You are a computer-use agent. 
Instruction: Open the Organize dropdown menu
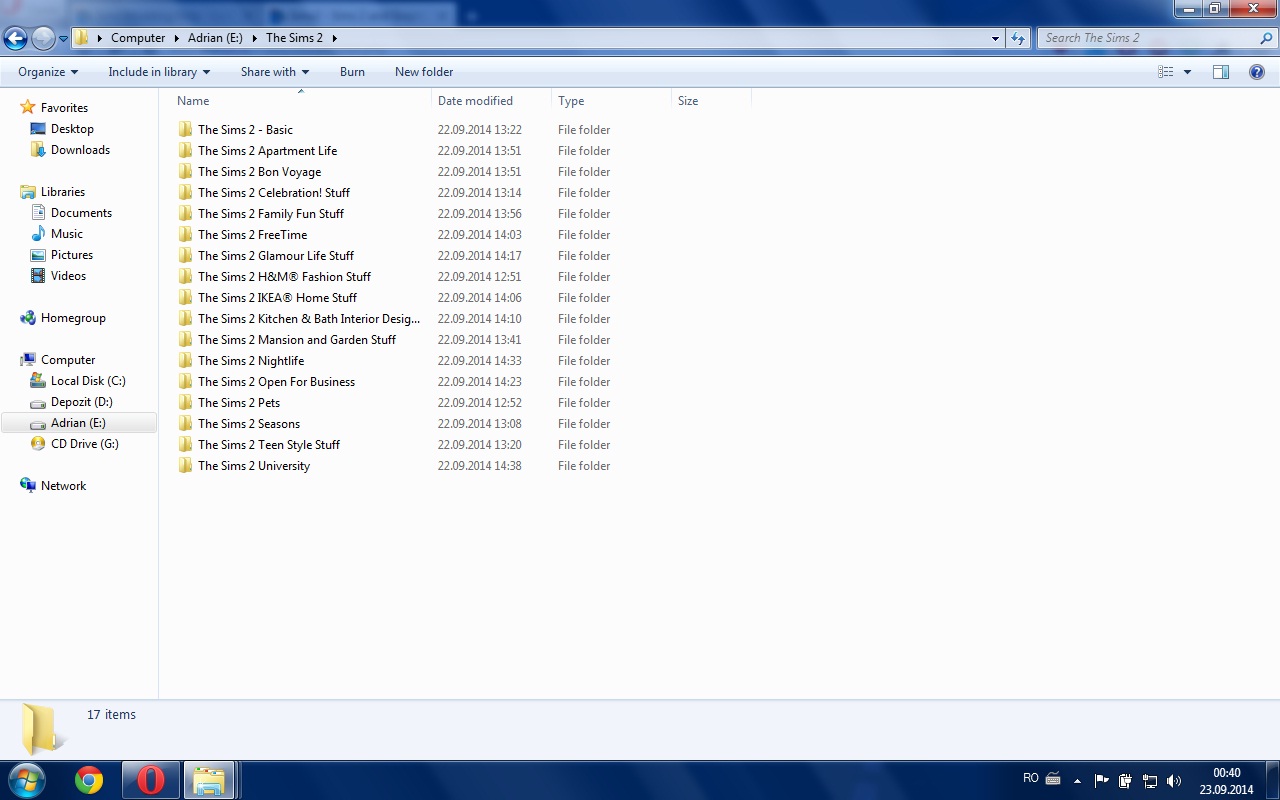[48, 72]
